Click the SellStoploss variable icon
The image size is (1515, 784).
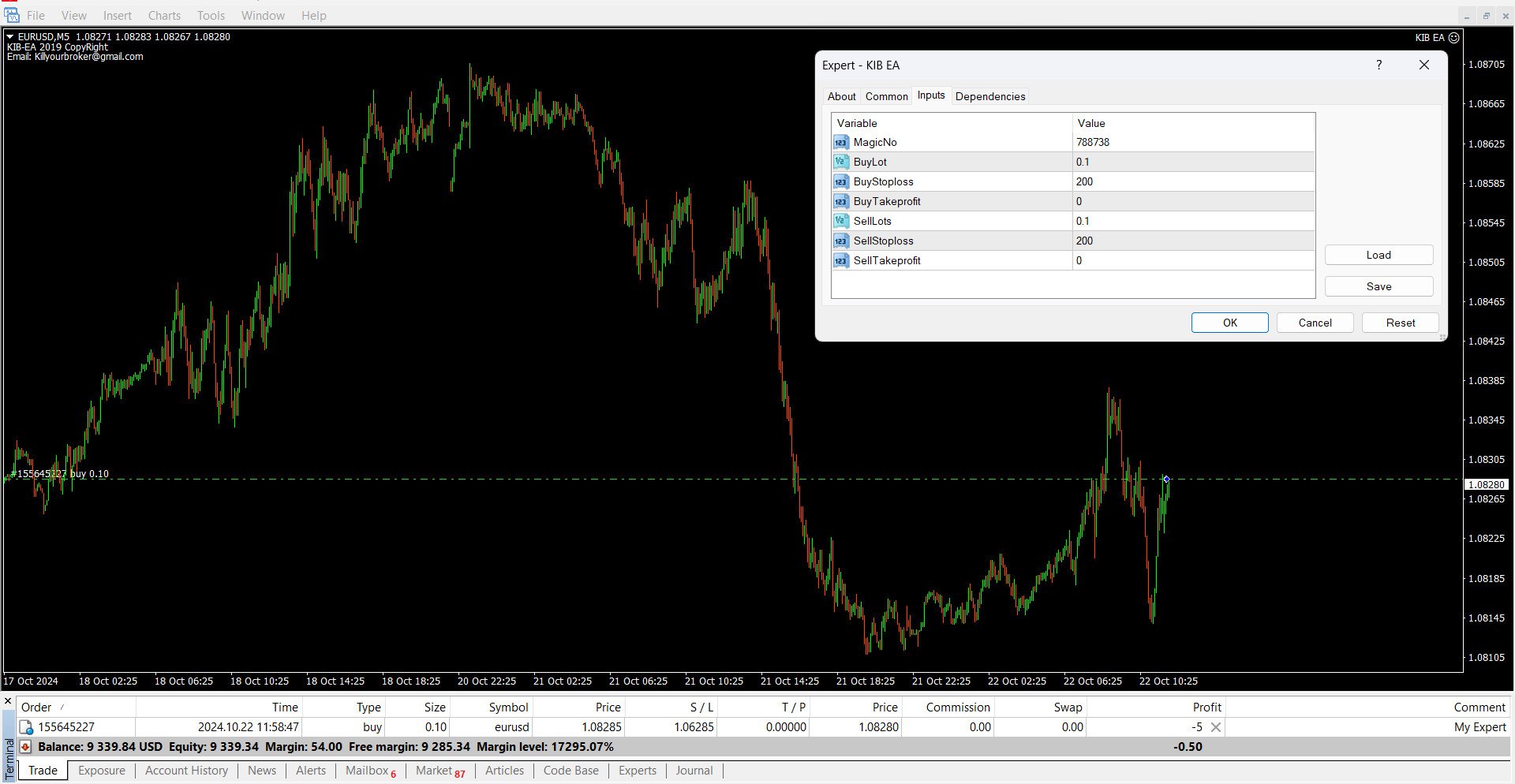[840, 241]
